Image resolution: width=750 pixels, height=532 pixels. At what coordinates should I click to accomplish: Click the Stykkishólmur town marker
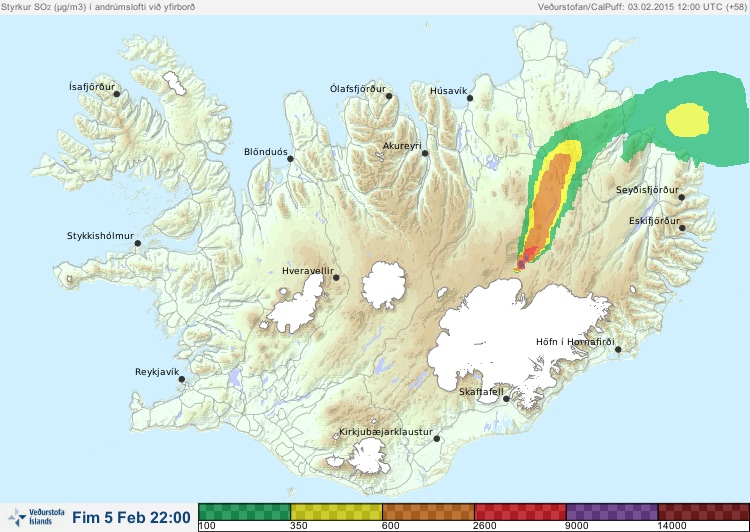138,244
